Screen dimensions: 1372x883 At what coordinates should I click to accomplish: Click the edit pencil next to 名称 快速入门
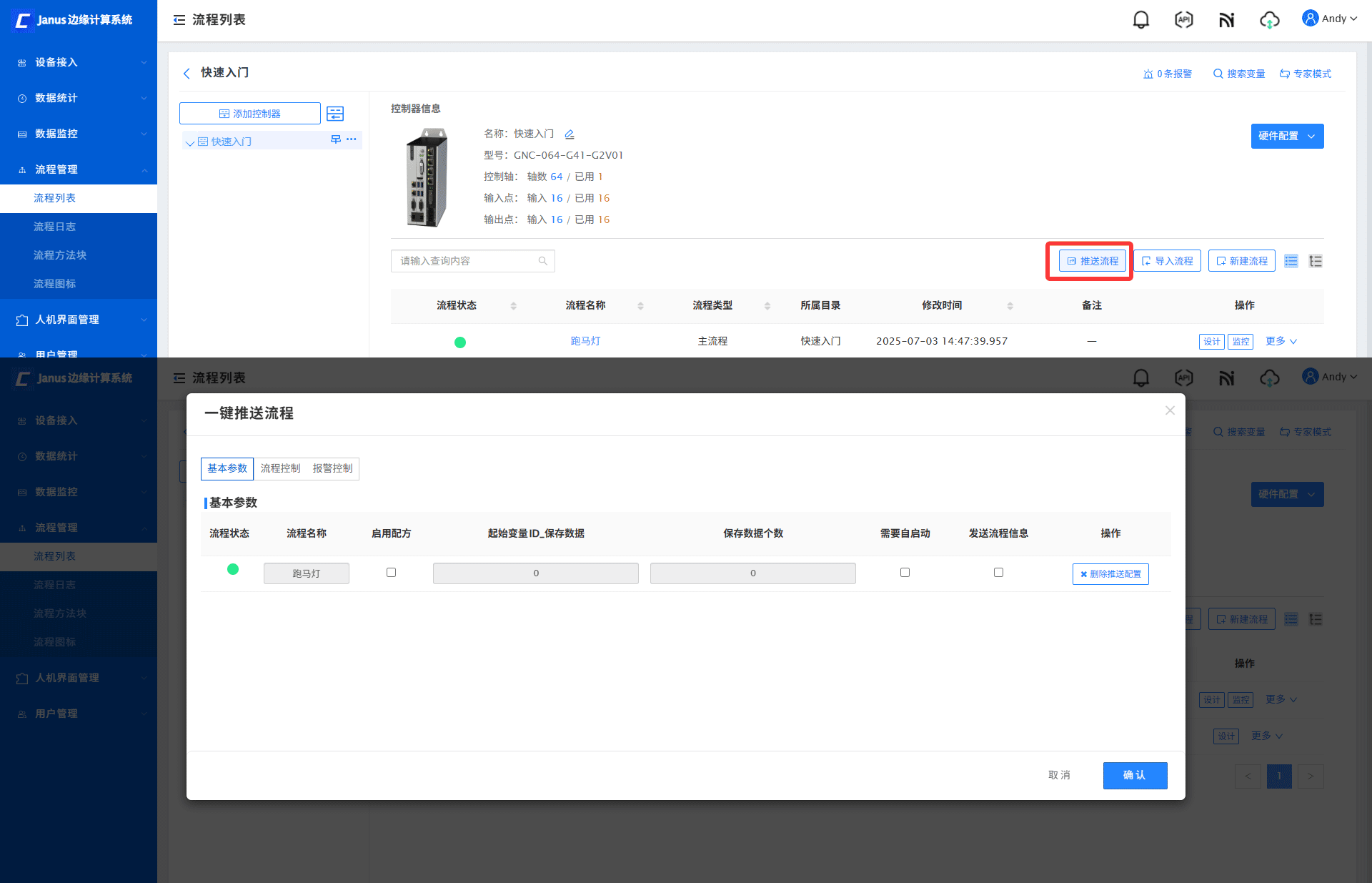pyautogui.click(x=570, y=134)
